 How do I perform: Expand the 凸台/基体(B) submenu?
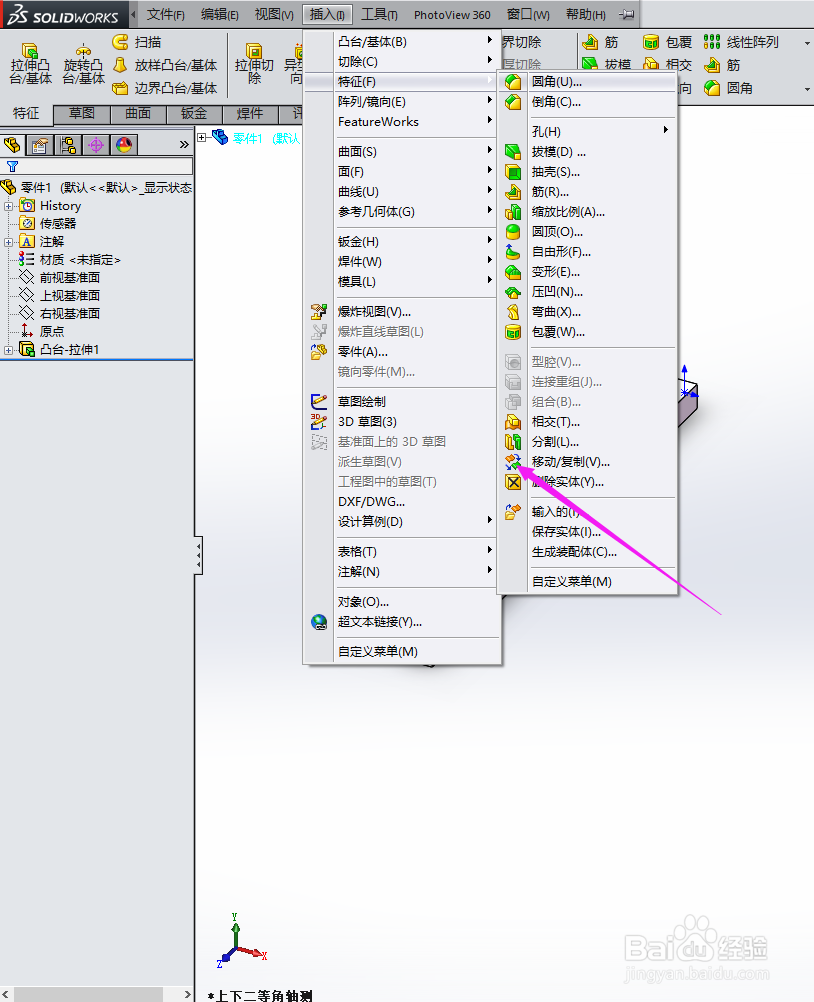click(x=402, y=42)
